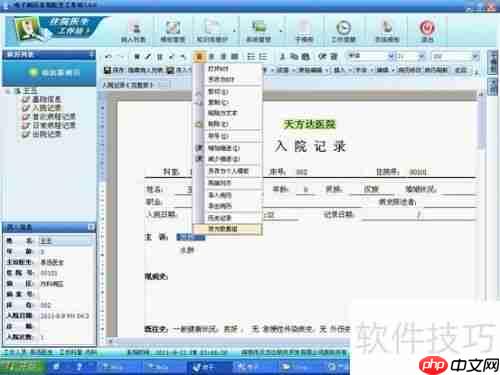Pin the upper left panel header
Image resolution: width=500 pixels, height=375 pixels.
click(x=92, y=54)
